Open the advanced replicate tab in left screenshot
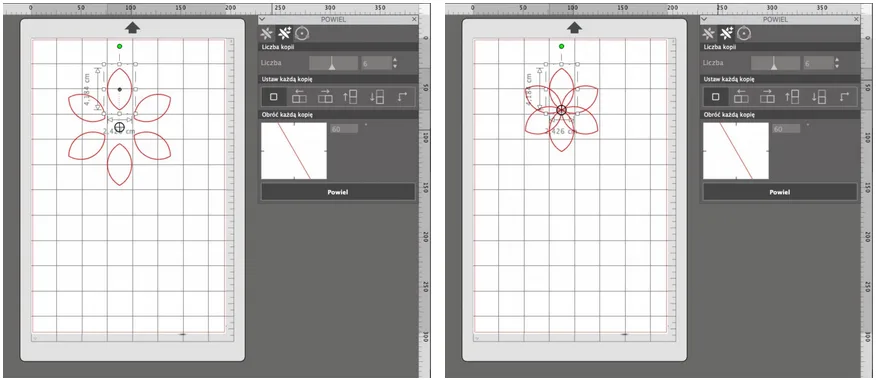The height and width of the screenshot is (380, 876). [284, 34]
